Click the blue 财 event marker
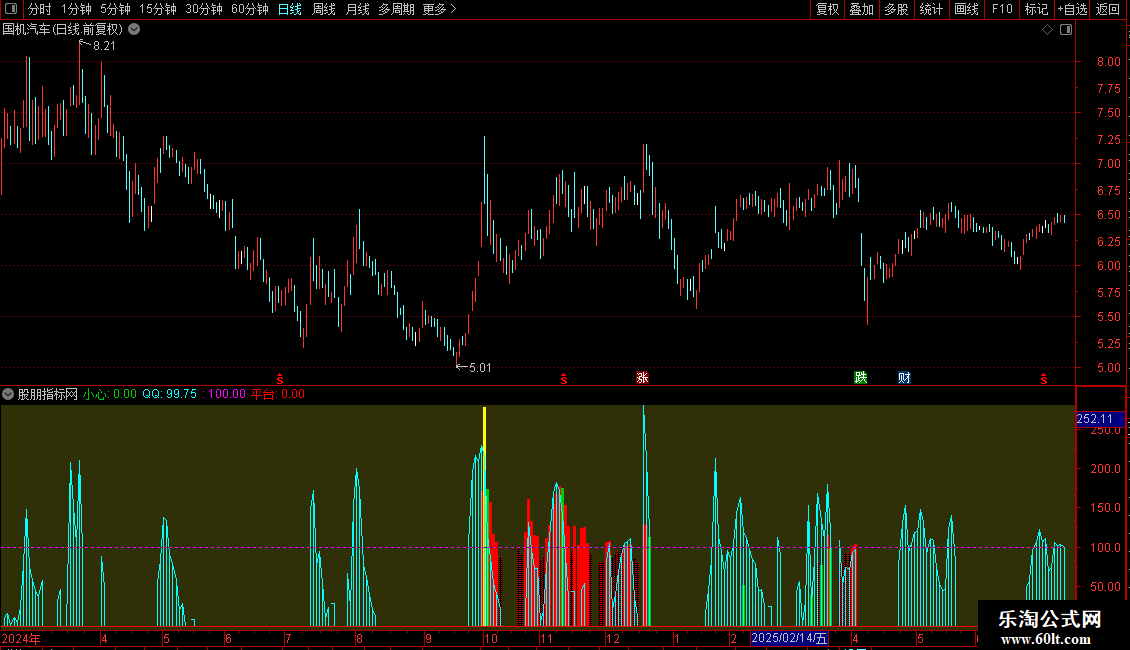This screenshot has height=650, width=1130. [904, 378]
